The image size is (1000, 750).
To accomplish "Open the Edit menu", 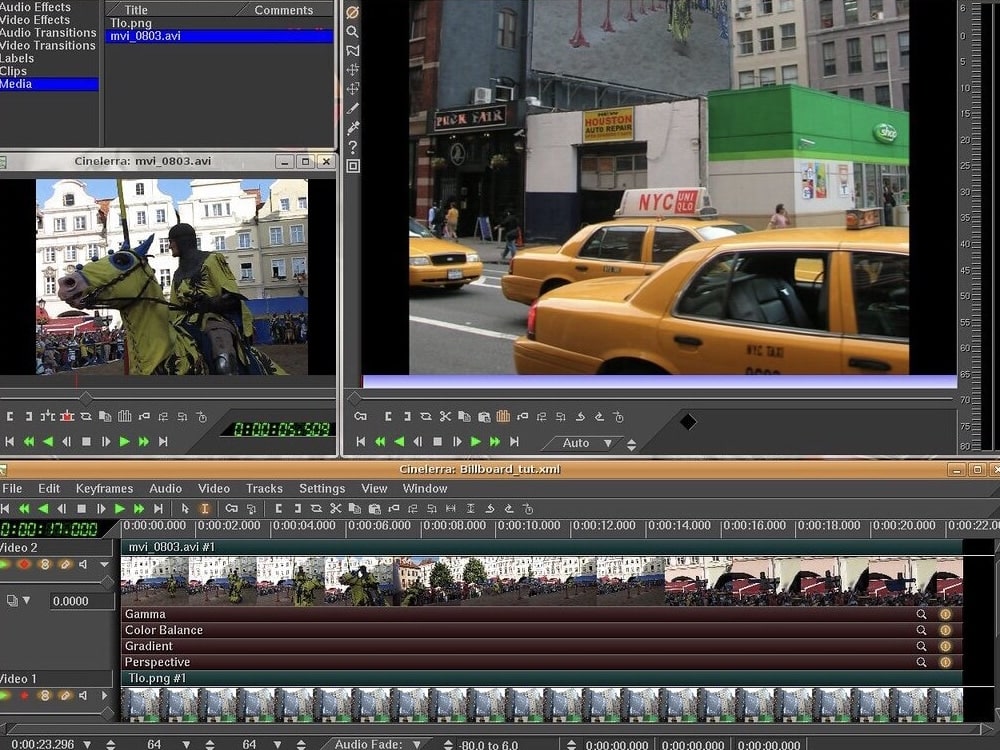I will tap(49, 489).
